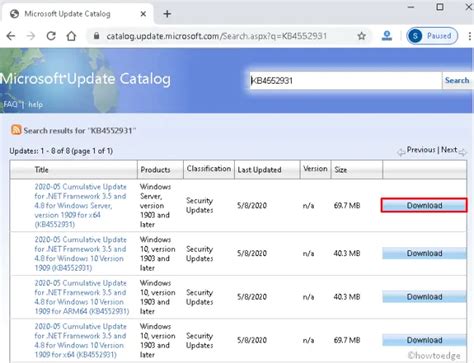Click the Search button

[457, 80]
